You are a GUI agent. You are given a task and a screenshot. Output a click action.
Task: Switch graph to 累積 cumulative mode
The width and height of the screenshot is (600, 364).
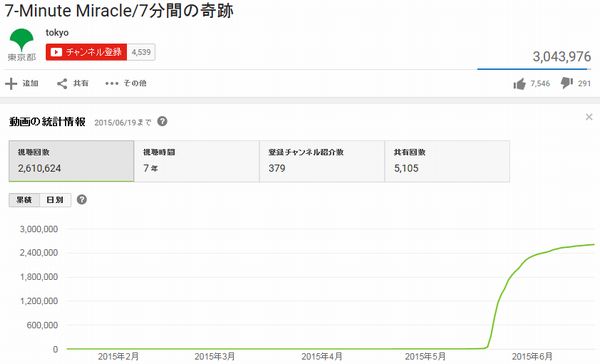point(24,200)
